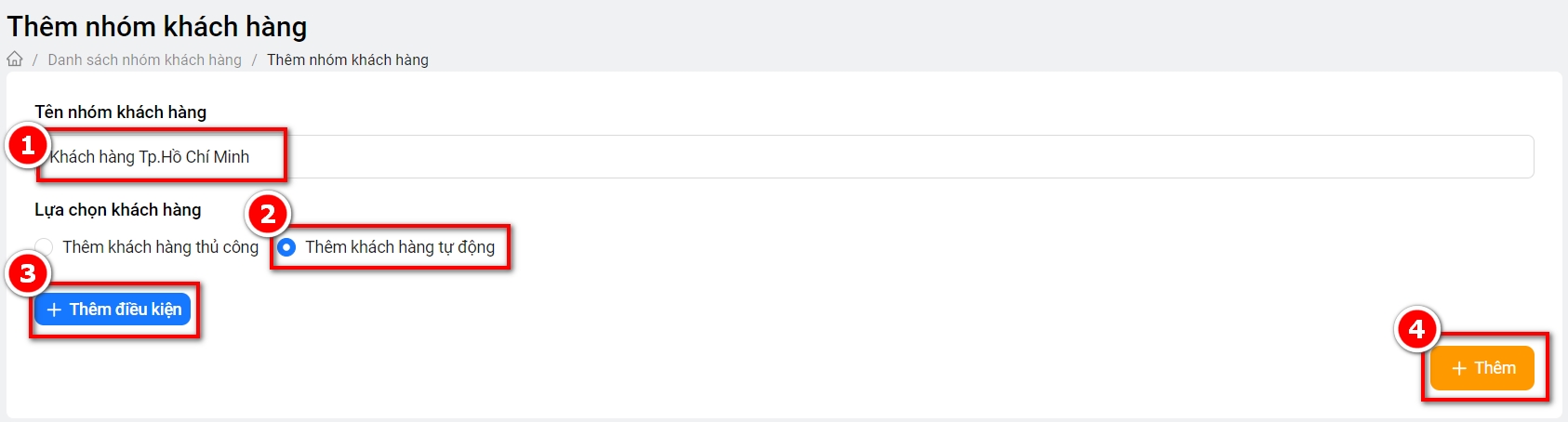Click the 'Thêm khách hàng tự động' label text
Screen dimensions: 1568x422
tap(400, 247)
